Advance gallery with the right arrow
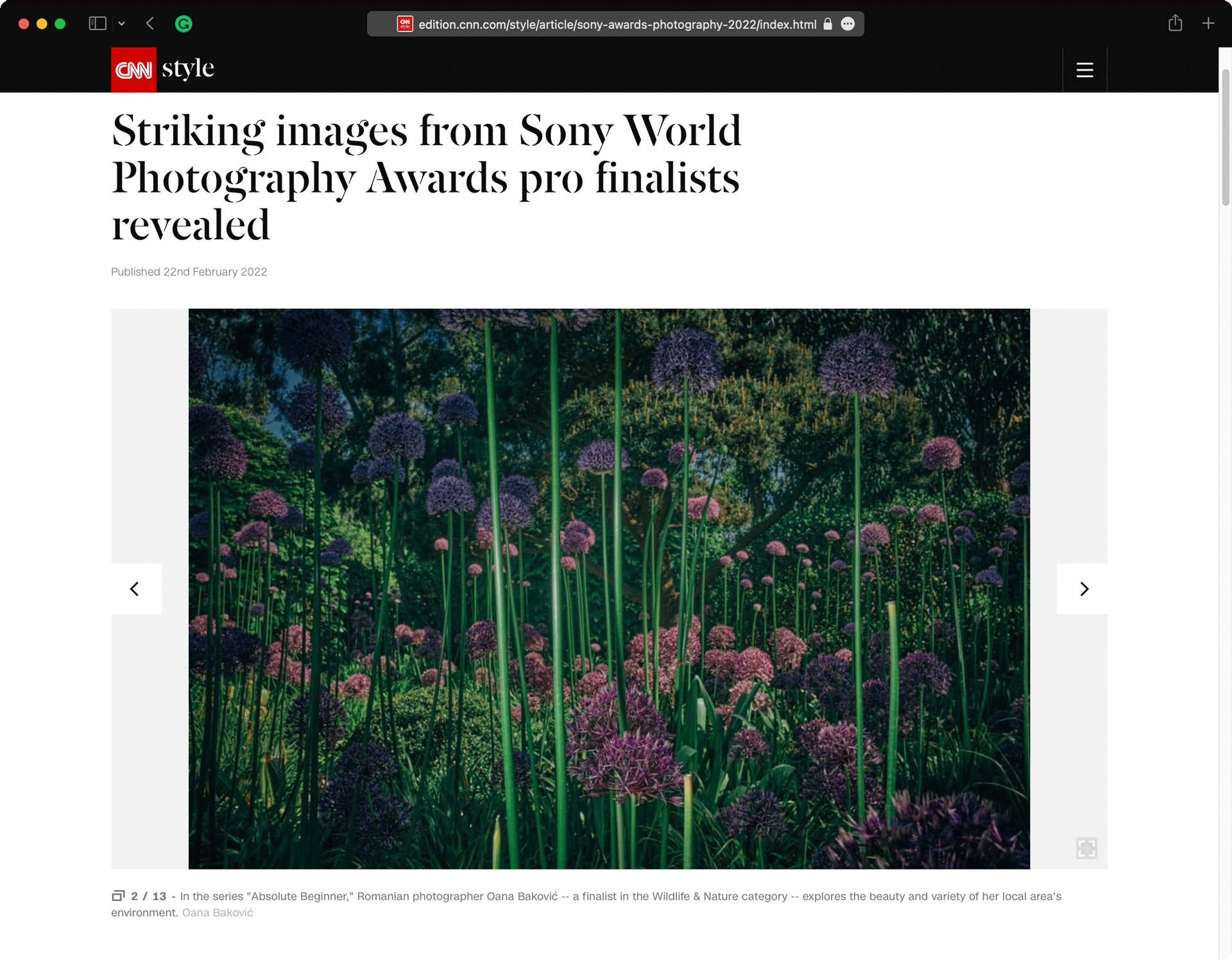This screenshot has height=960, width=1232. point(1084,588)
